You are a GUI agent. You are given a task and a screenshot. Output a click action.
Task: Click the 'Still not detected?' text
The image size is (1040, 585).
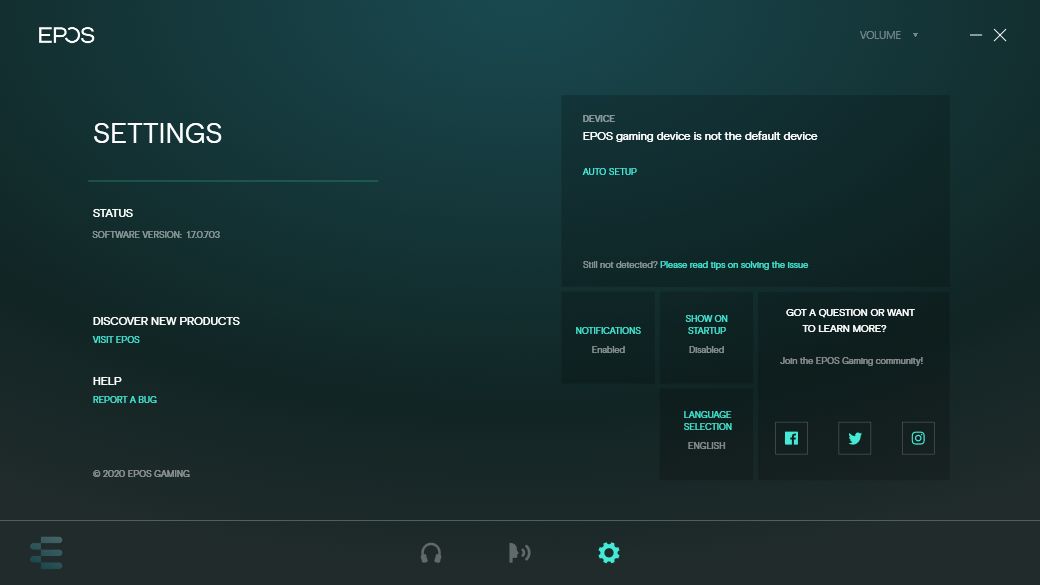[619, 265]
